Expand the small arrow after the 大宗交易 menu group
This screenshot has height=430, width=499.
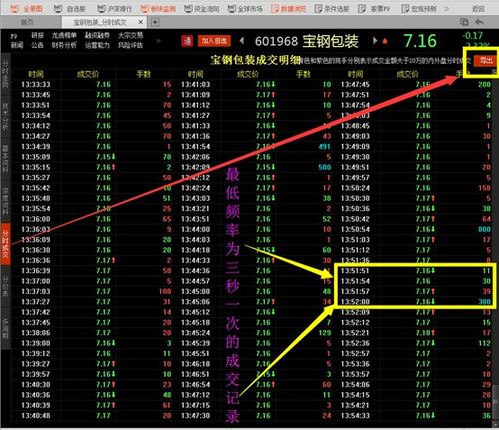[x=158, y=41]
